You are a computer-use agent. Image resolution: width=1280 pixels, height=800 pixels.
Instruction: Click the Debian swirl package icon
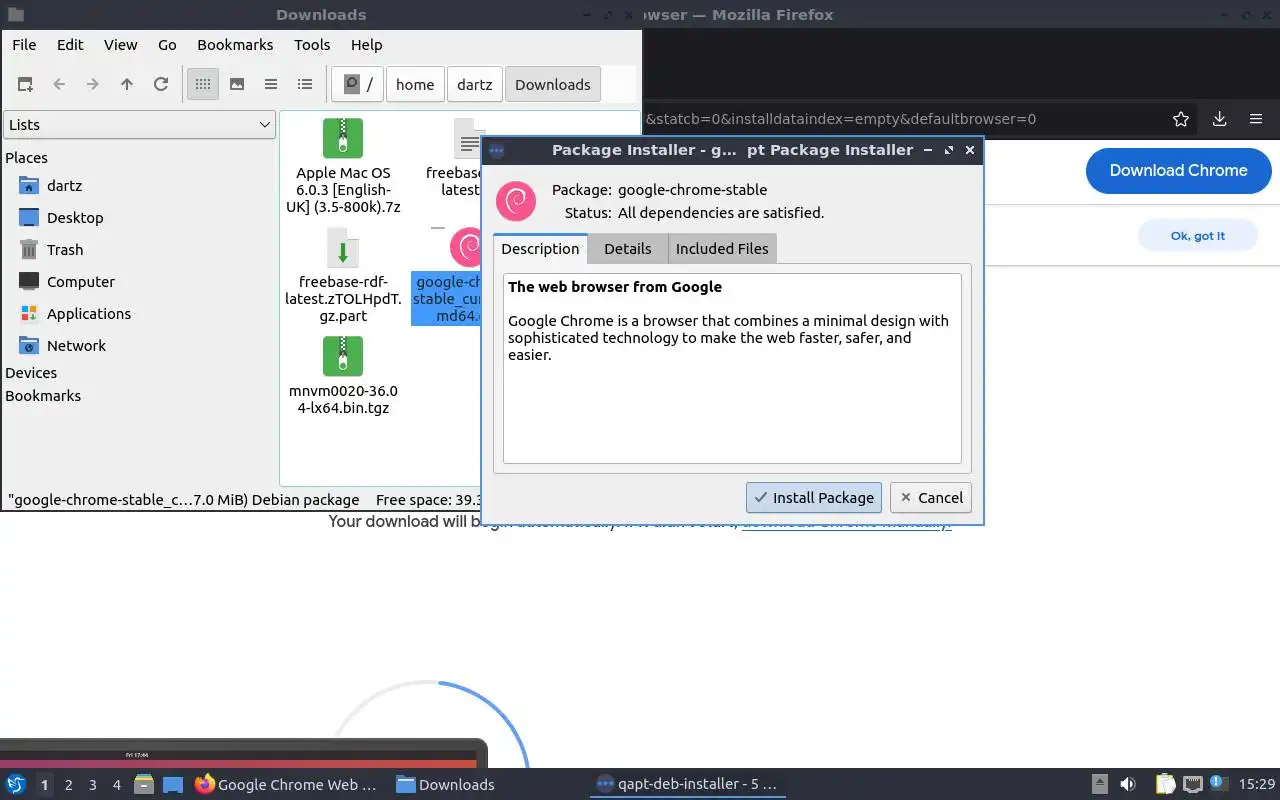(x=516, y=201)
